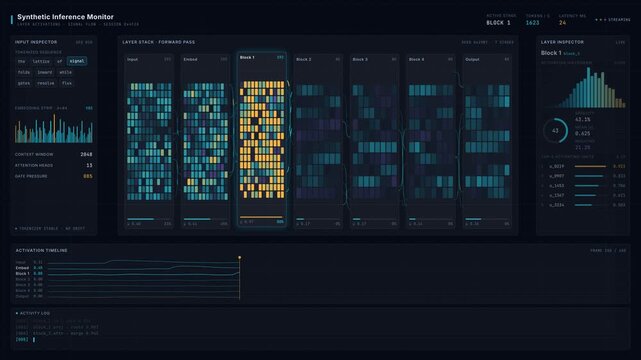Click the Embed column progress bar
The width and height of the screenshot is (641, 360).
click(x=205, y=219)
